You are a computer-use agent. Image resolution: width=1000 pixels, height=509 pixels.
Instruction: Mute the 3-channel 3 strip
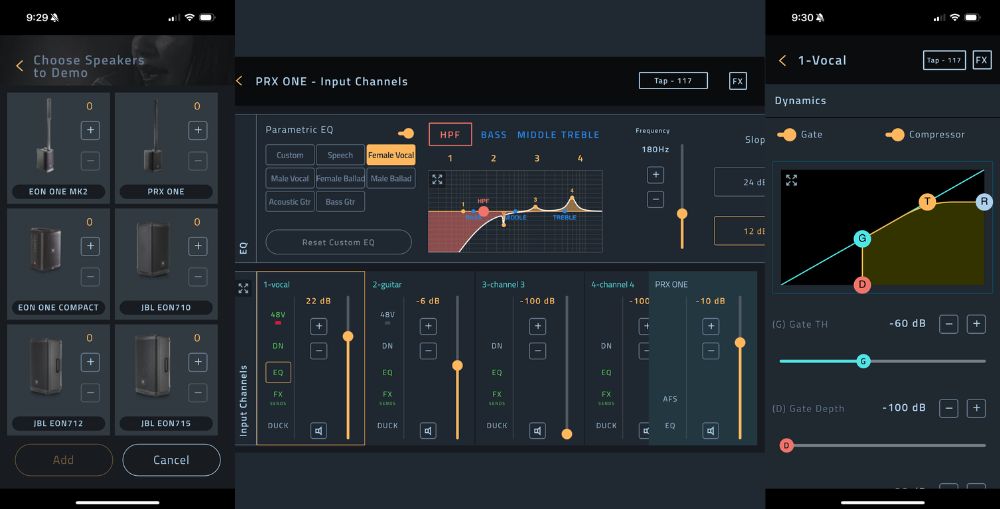(538, 431)
